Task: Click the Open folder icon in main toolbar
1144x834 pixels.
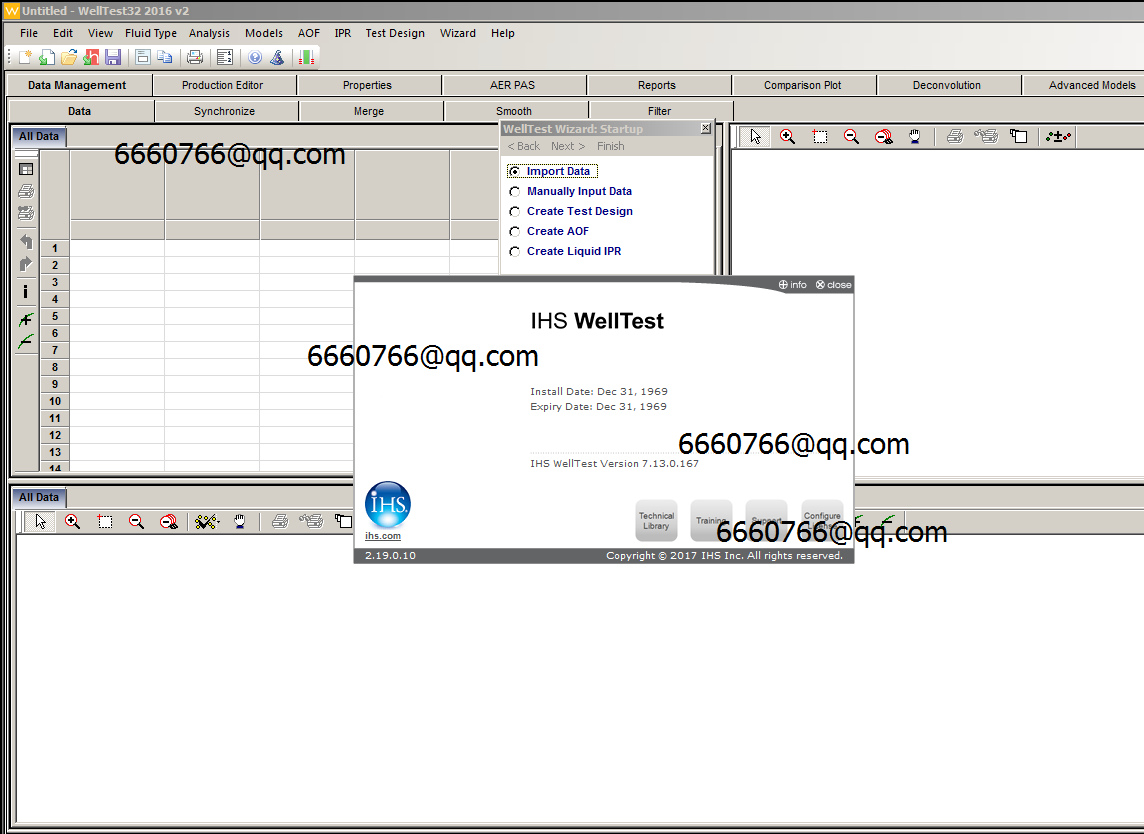Action: (69, 57)
